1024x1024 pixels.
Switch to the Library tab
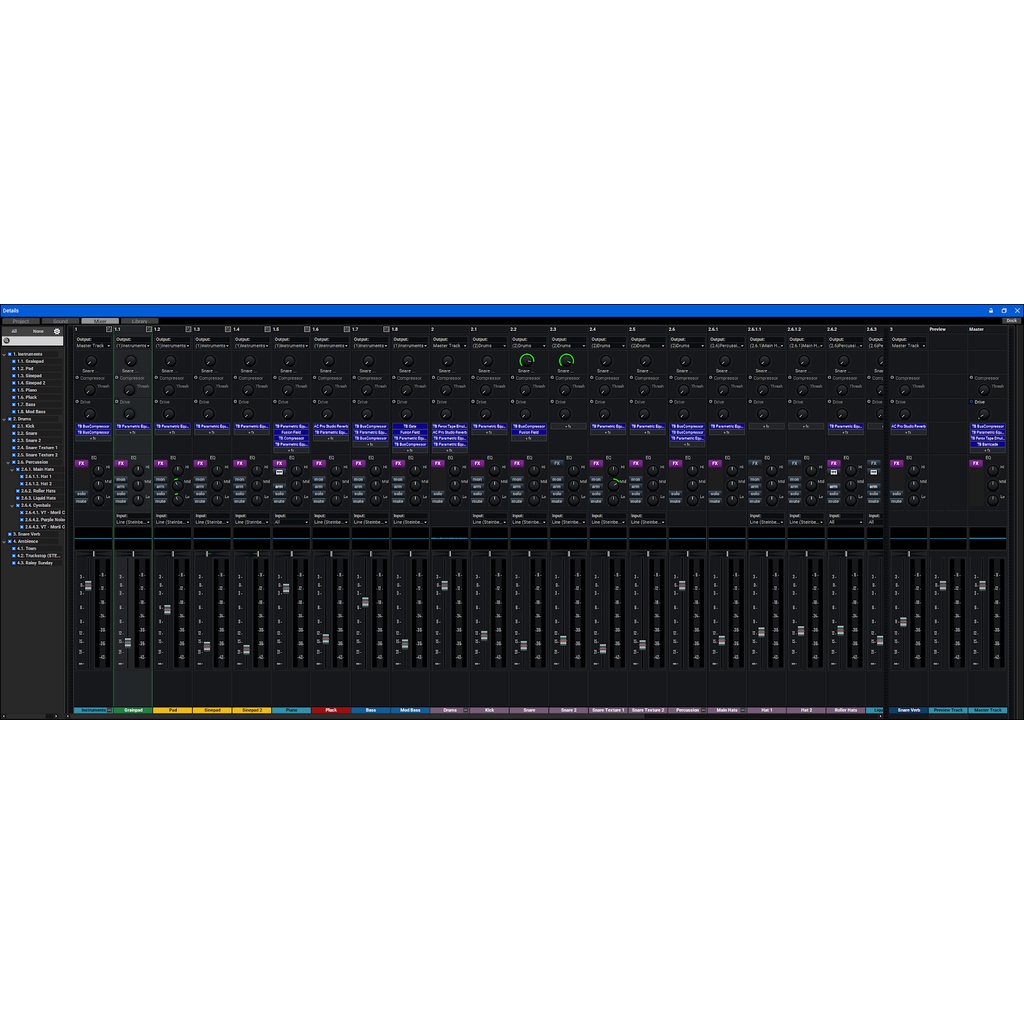(140, 321)
